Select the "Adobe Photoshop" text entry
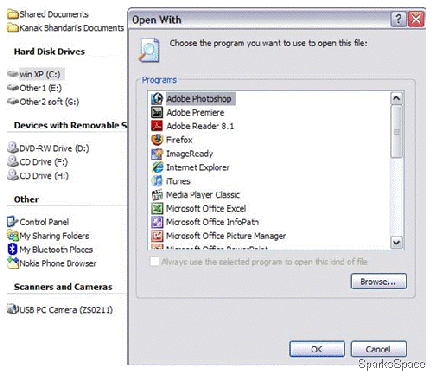 199,99
